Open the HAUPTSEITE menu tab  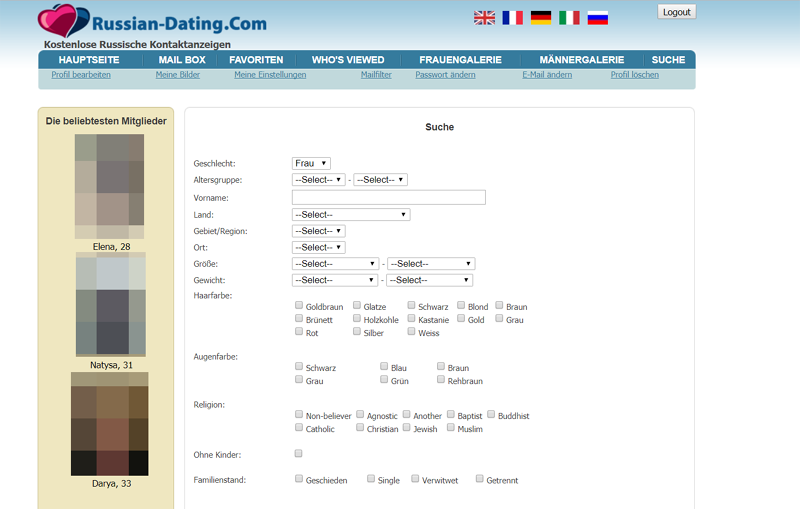click(89, 60)
